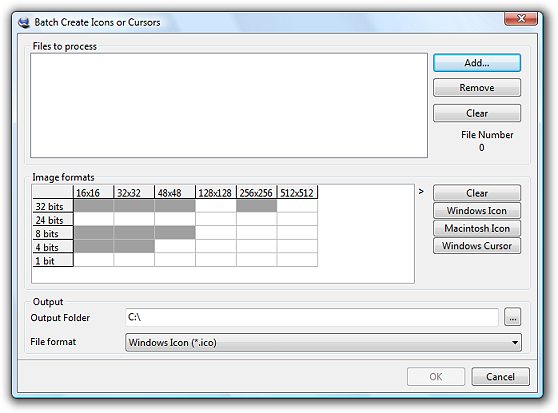The image size is (558, 413).
Task: Toggle the 32 bits 16x16 cell
Action: [94, 206]
